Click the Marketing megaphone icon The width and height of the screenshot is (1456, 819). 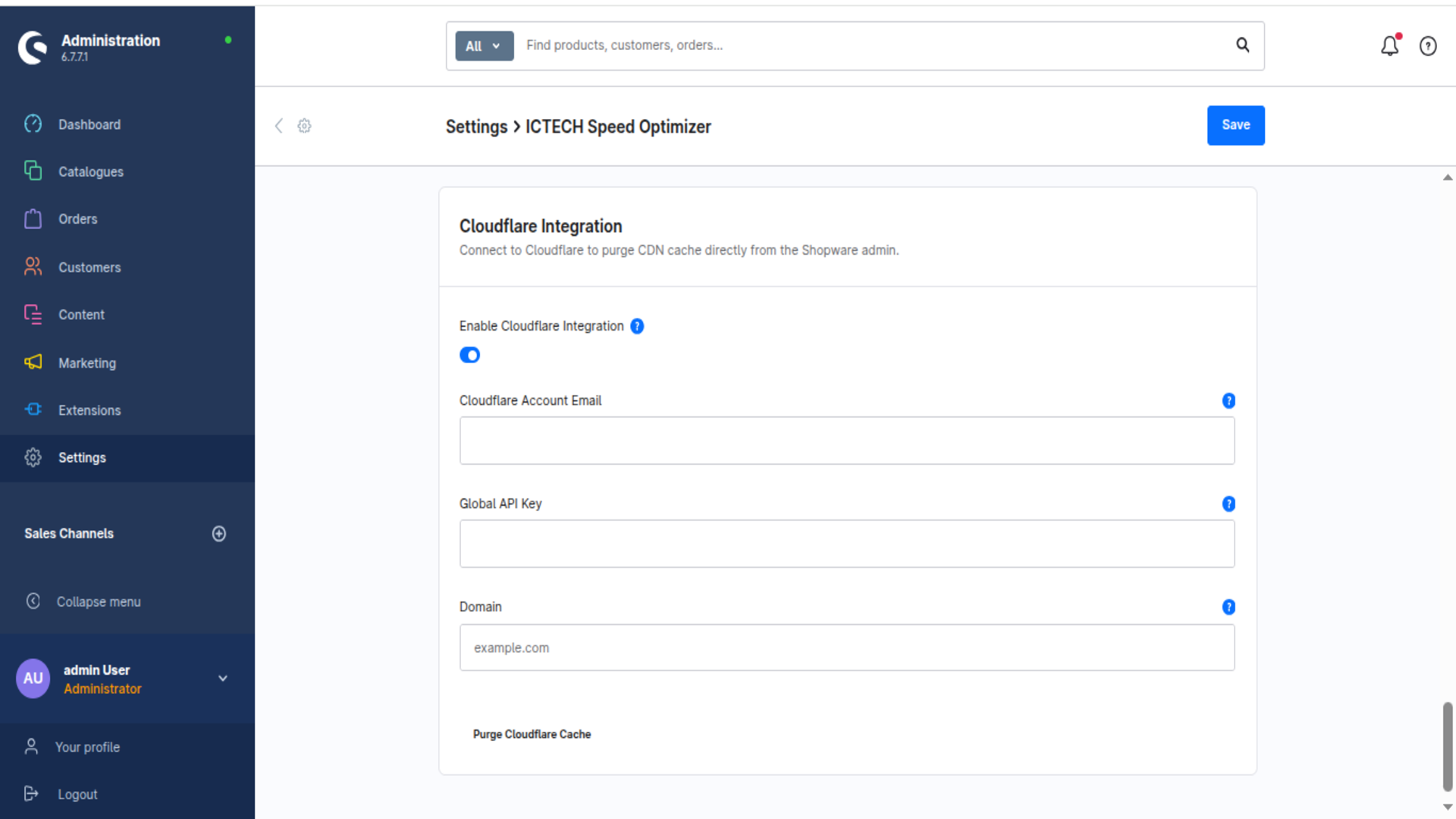[x=33, y=362]
